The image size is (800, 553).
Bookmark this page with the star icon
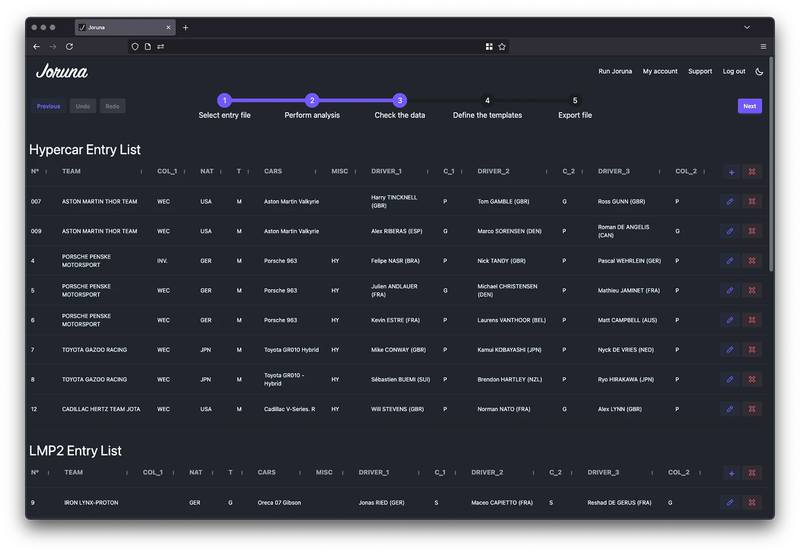tap(502, 46)
